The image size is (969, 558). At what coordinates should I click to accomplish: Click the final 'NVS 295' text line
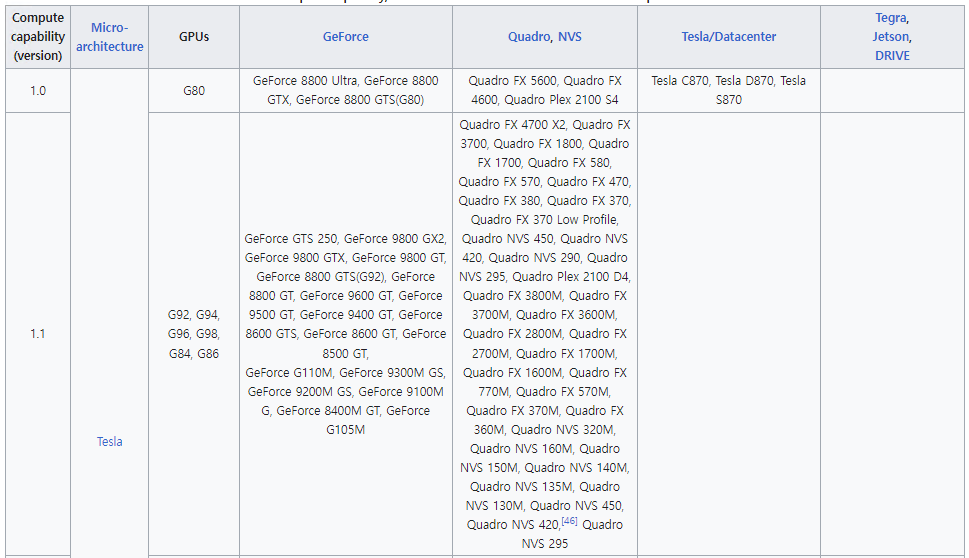(544, 544)
